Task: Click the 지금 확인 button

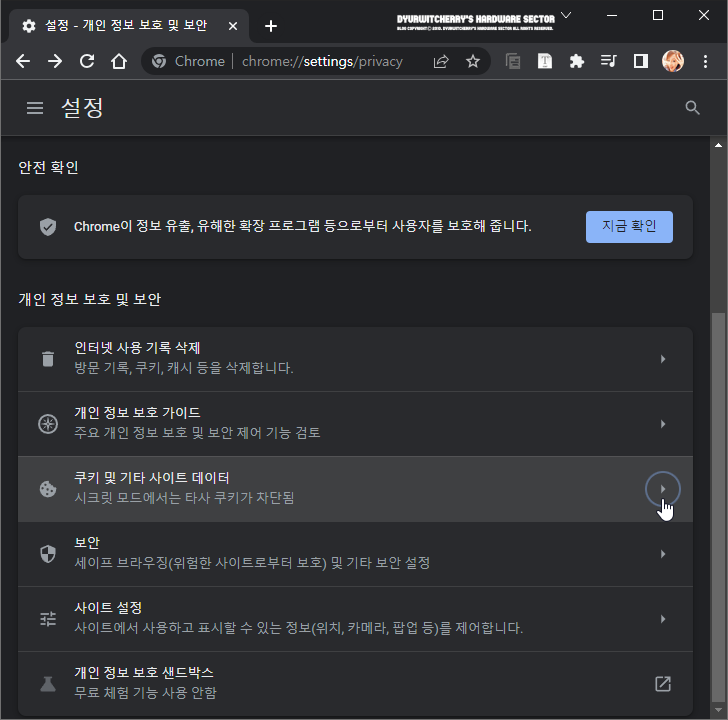Action: [629, 227]
